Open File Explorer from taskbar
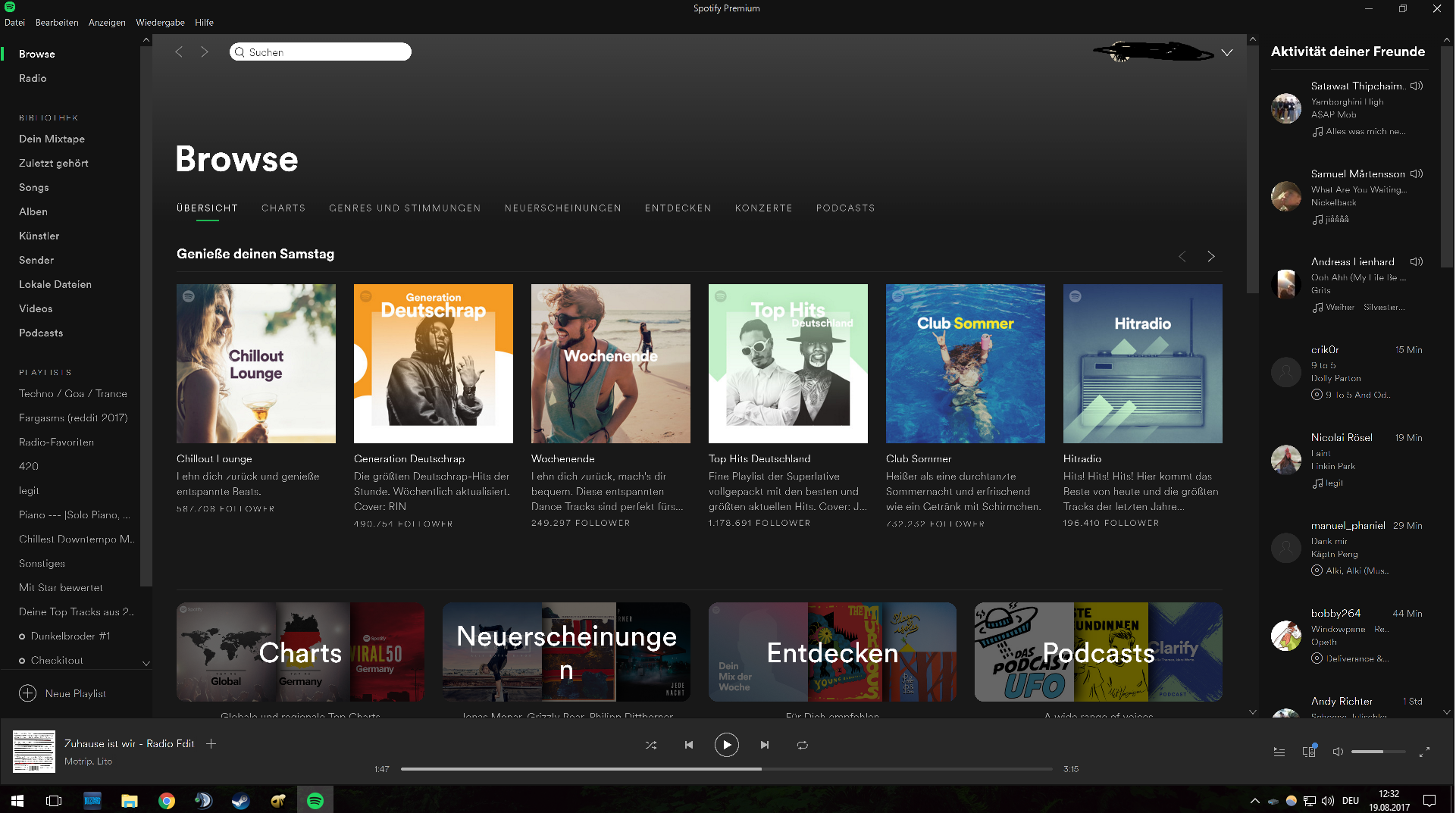This screenshot has height=813, width=1456. [130, 800]
